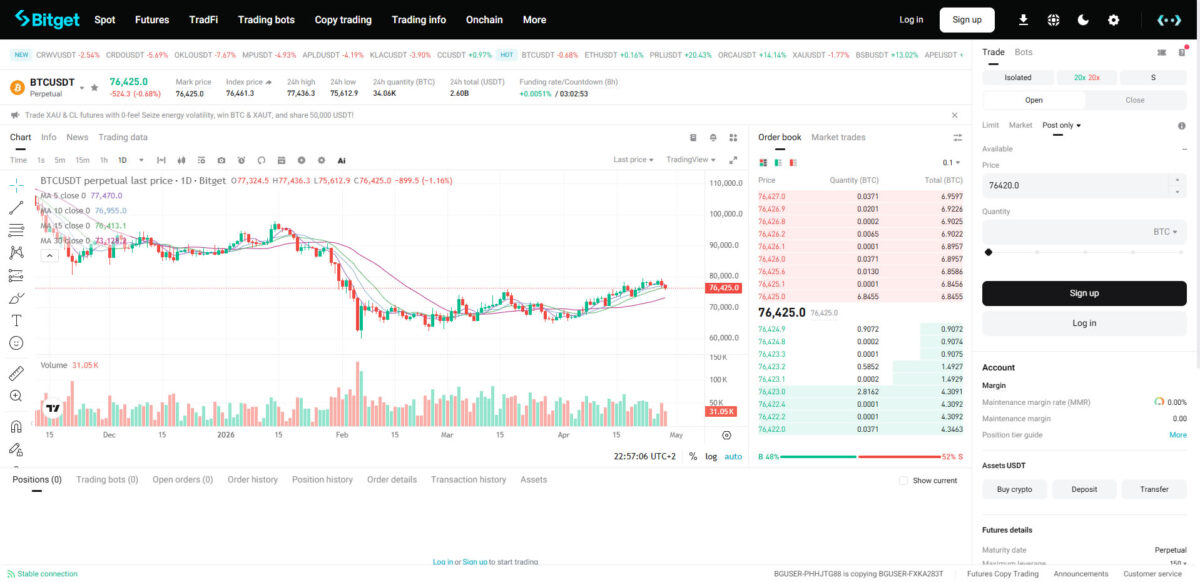Open the Fibonacci retracement tool
The width and height of the screenshot is (1200, 582).
pos(16,230)
